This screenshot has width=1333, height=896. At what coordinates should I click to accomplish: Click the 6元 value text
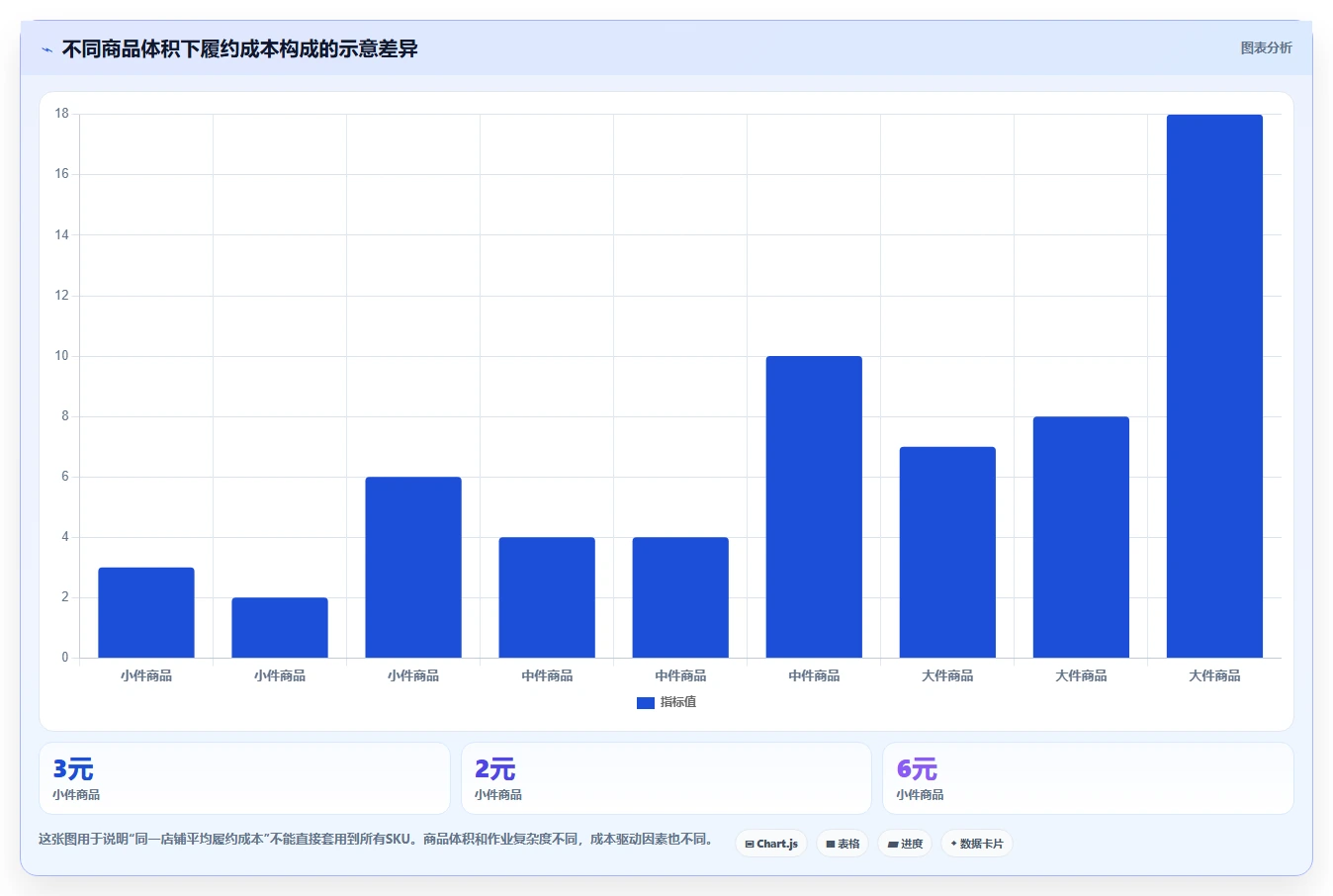pos(917,768)
